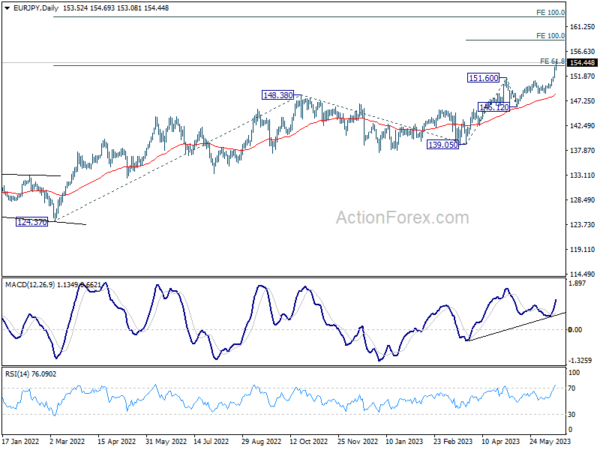
Task: Open the EURJPY chart dropdown triangle
Action: 7,8
